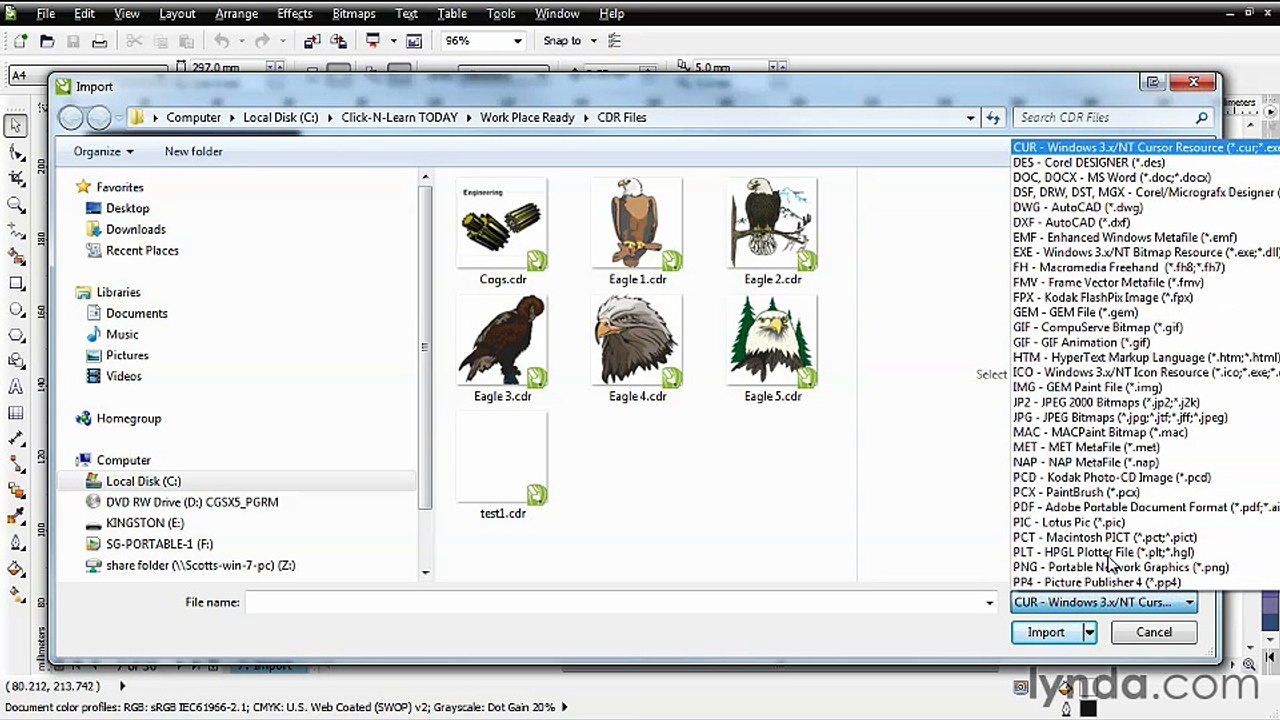Click the Application Launcher icon

pos(374,41)
